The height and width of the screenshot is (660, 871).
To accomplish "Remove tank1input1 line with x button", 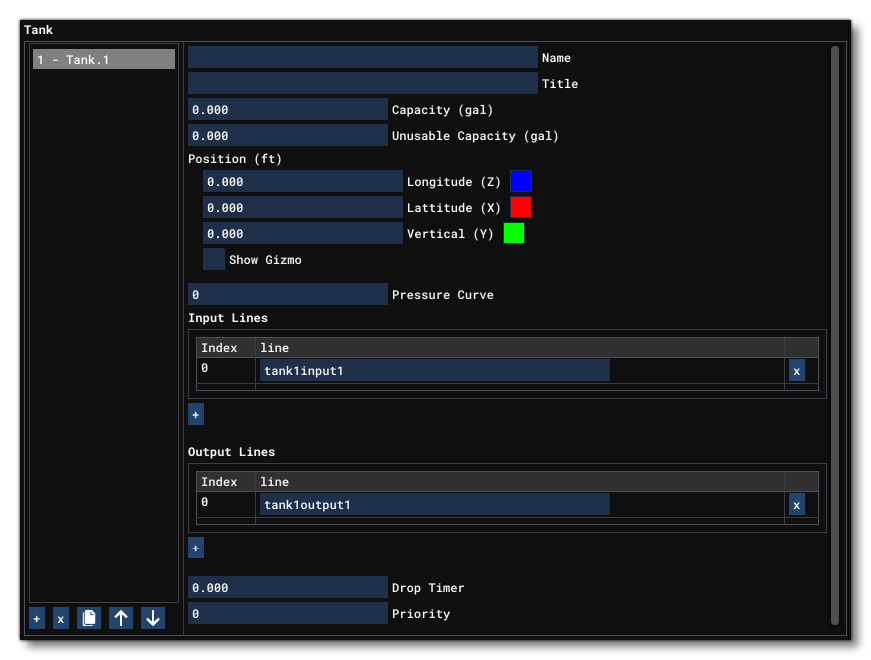I will click(x=796, y=371).
